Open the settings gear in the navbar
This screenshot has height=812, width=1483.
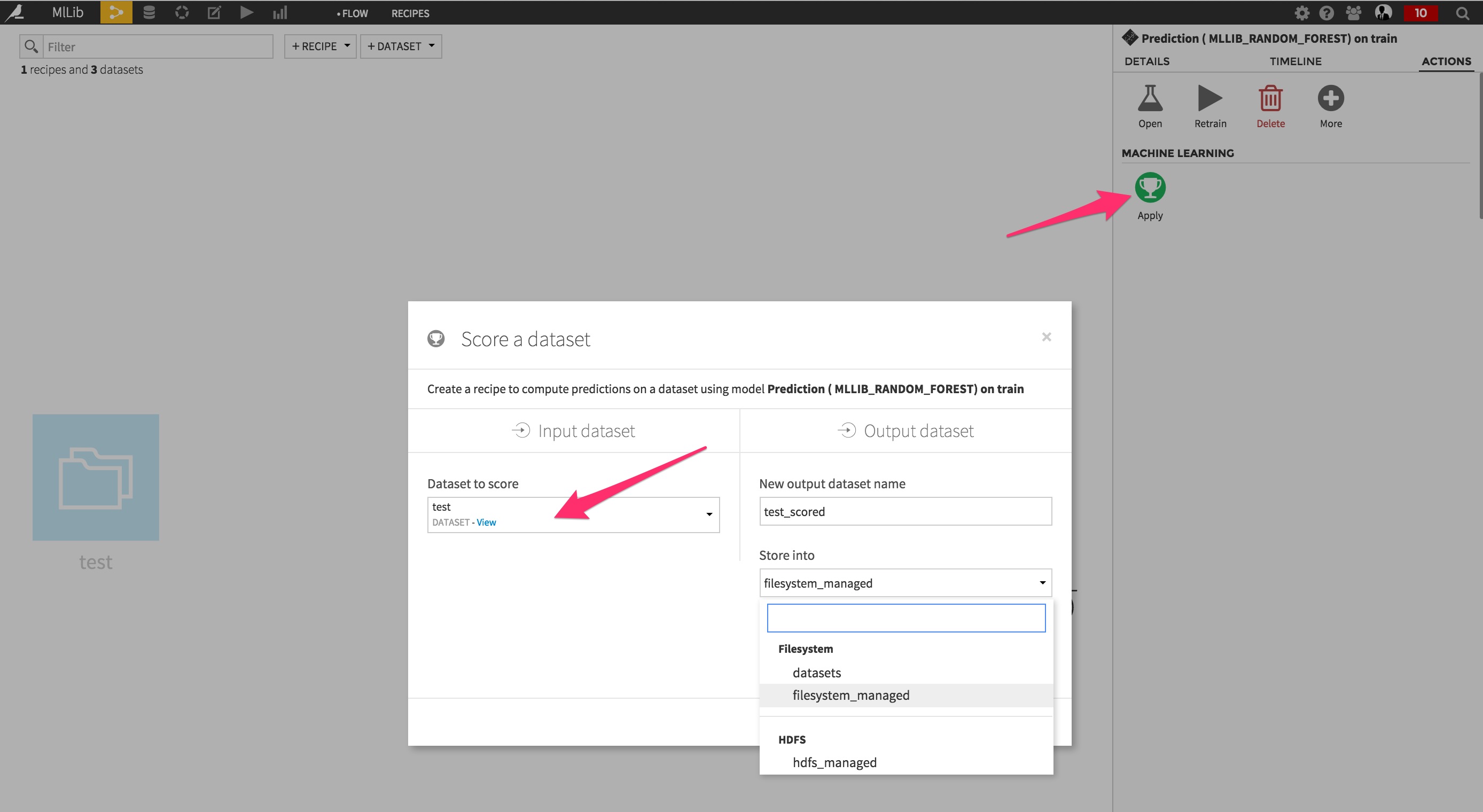tap(1302, 12)
